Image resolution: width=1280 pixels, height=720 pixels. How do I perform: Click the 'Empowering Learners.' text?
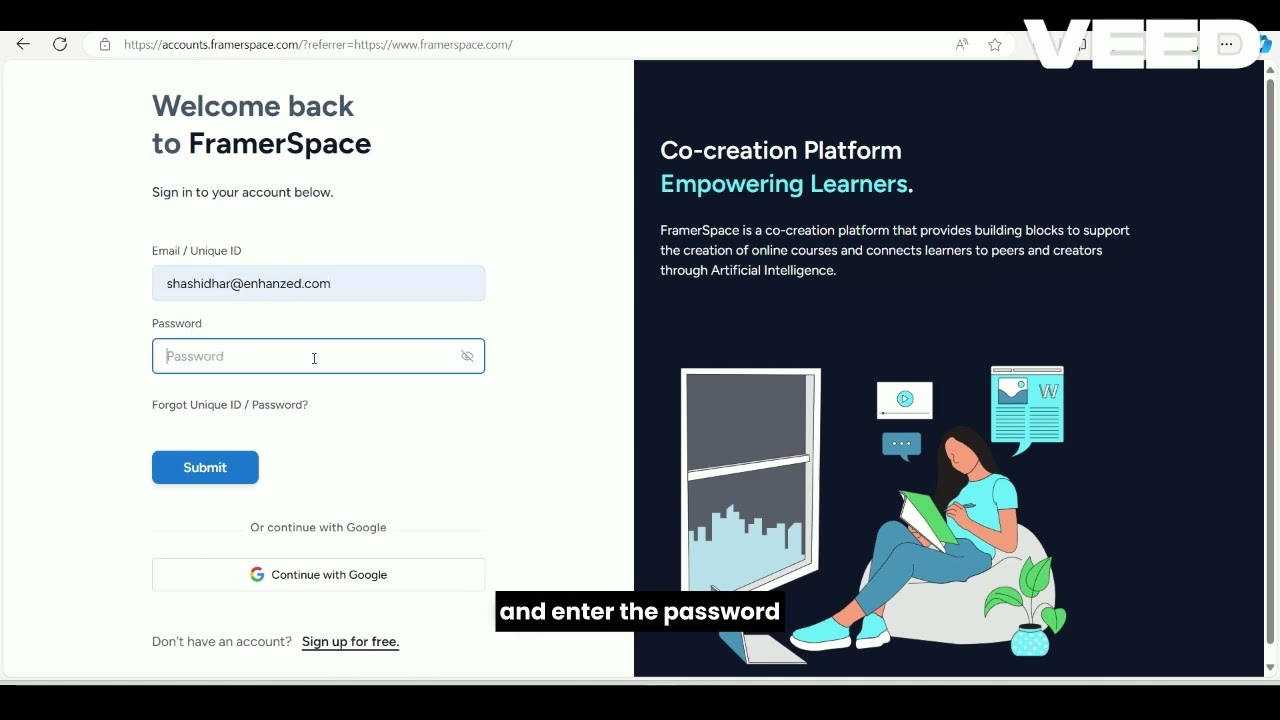coord(786,184)
